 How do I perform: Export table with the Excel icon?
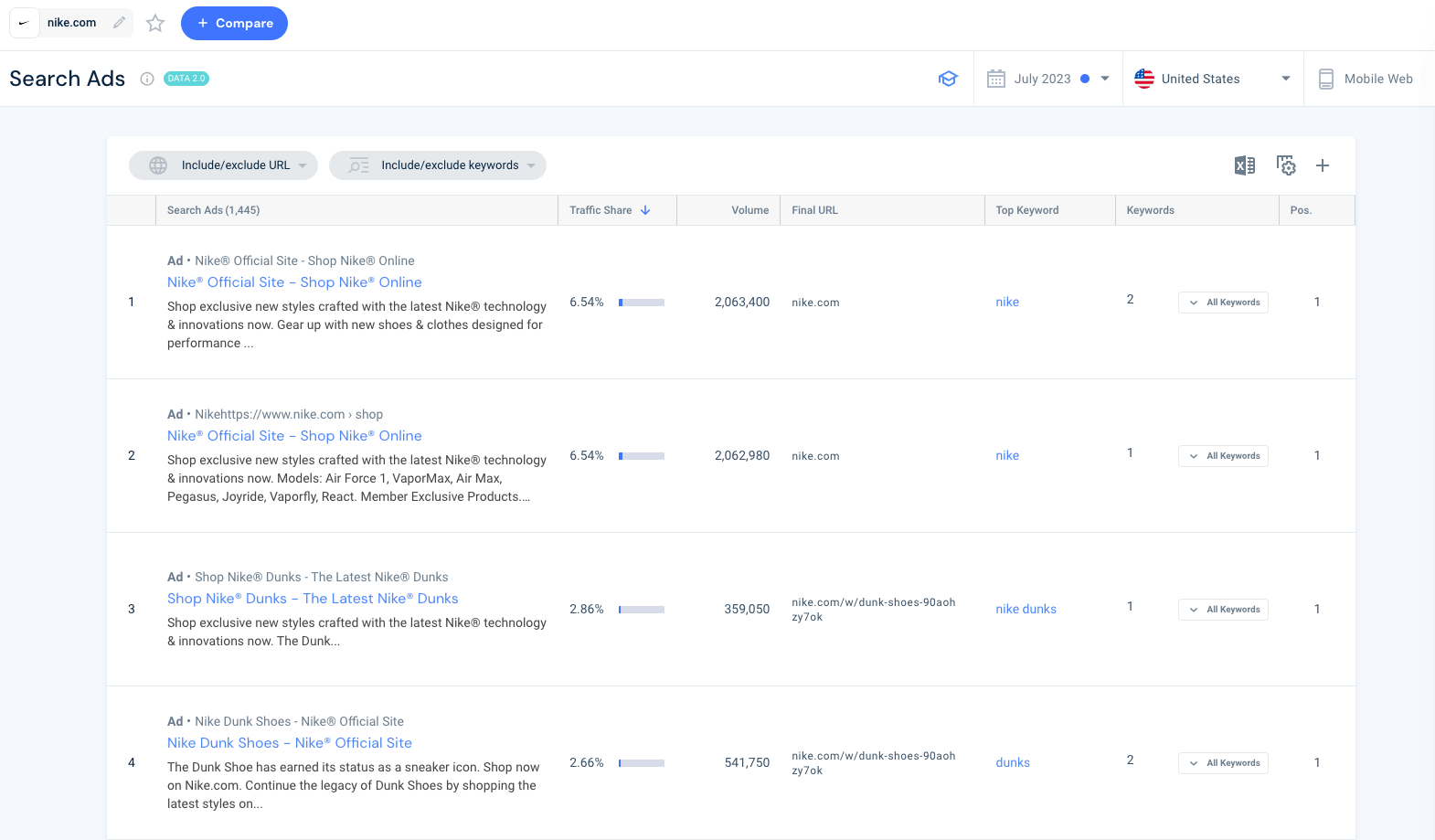pos(1244,165)
